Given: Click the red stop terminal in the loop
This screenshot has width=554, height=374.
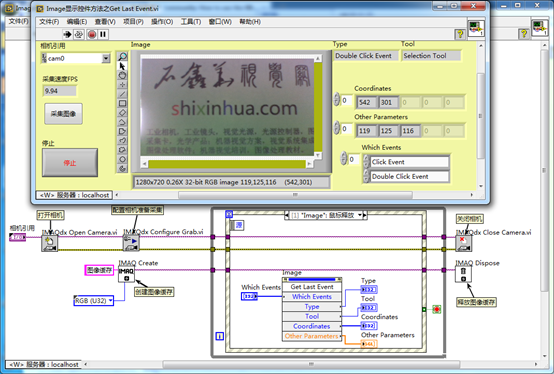Looking at the screenshot, I should [437, 309].
